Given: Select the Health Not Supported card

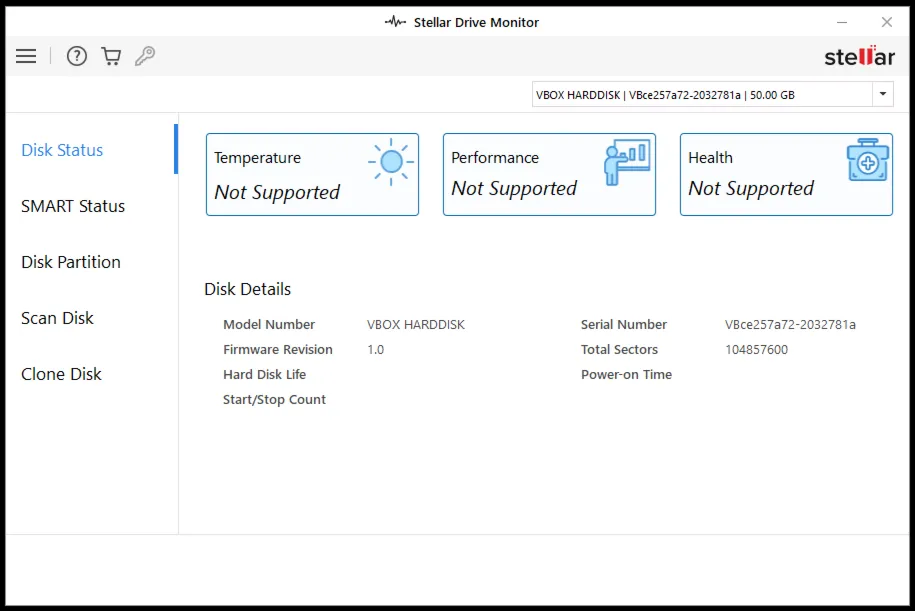Looking at the screenshot, I should [x=786, y=174].
